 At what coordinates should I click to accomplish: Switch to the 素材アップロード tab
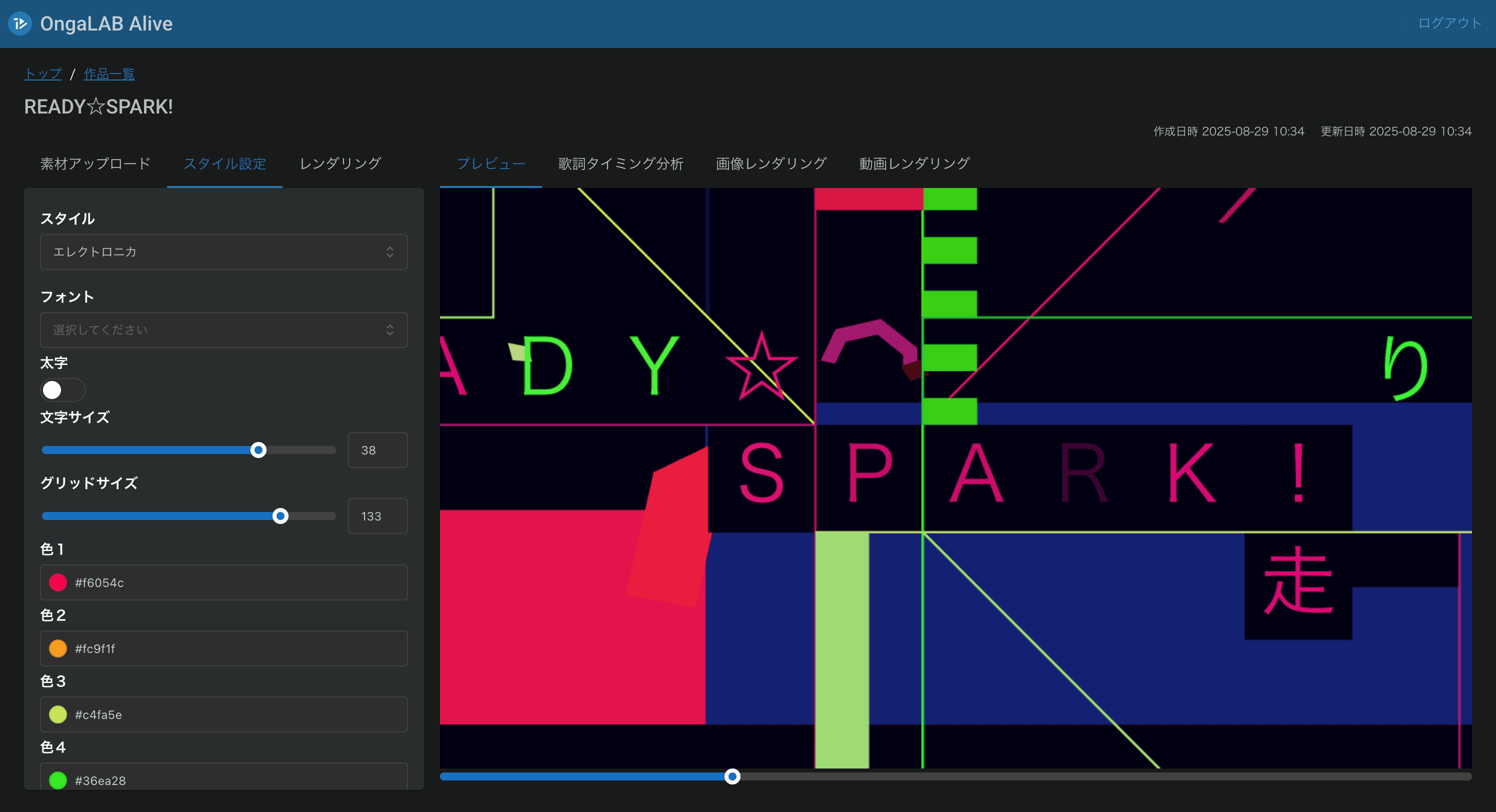(95, 164)
